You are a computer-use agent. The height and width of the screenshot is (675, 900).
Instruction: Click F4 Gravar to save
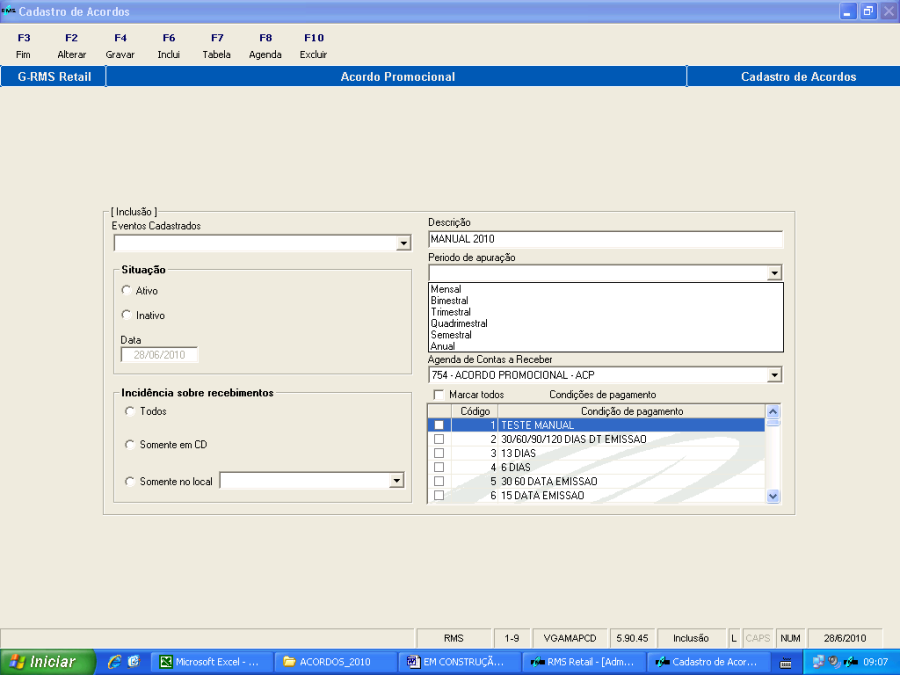[x=120, y=46]
